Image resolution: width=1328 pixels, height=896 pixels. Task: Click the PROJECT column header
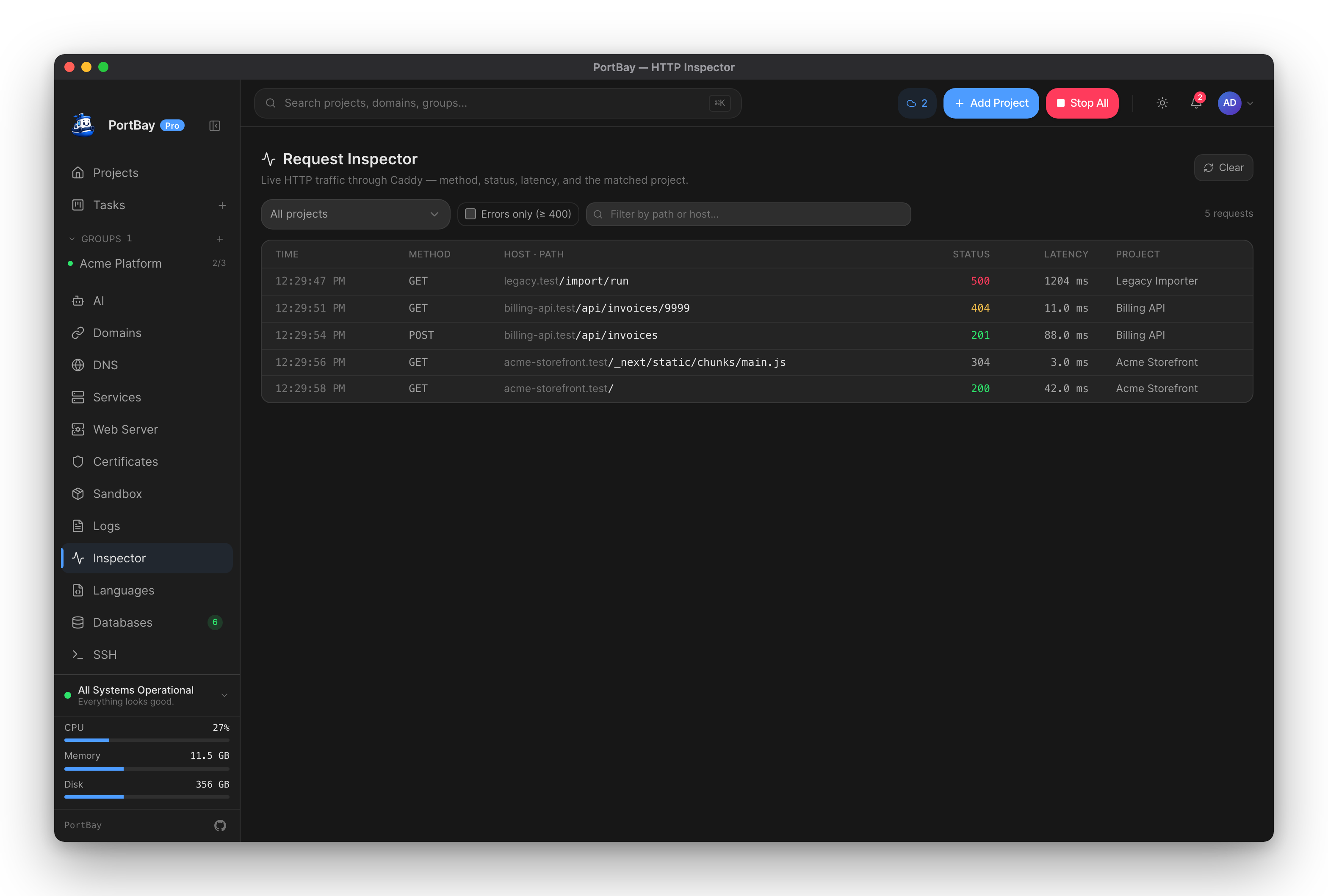pyautogui.click(x=1138, y=254)
